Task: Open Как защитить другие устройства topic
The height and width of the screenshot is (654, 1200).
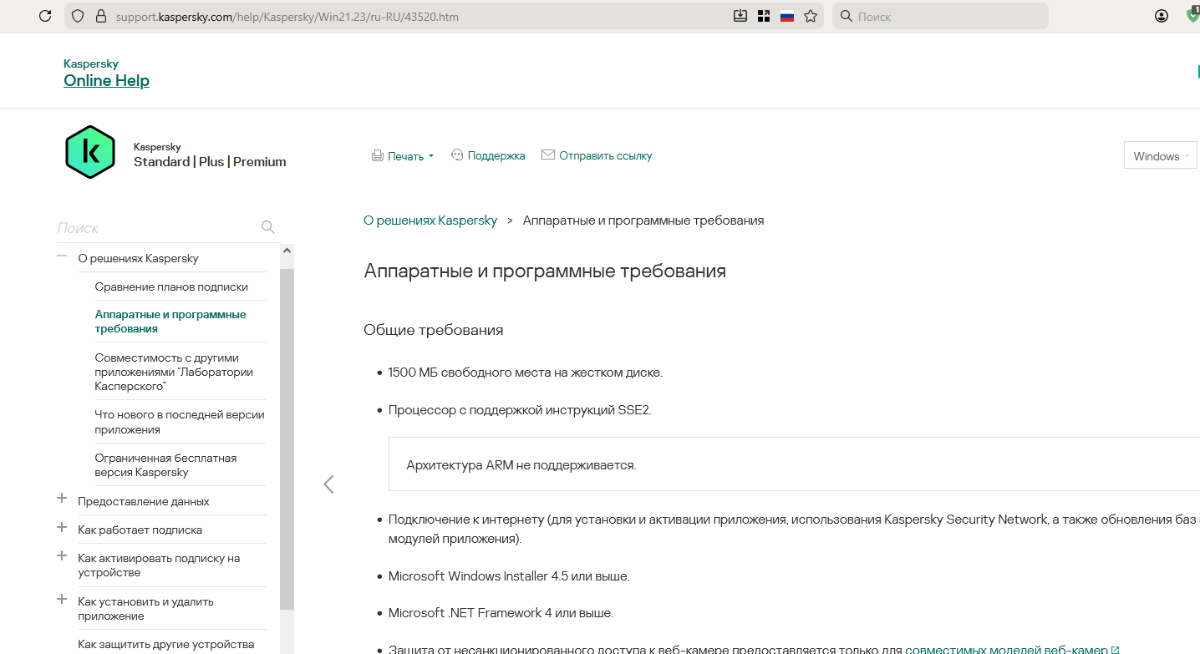Action: (x=166, y=644)
